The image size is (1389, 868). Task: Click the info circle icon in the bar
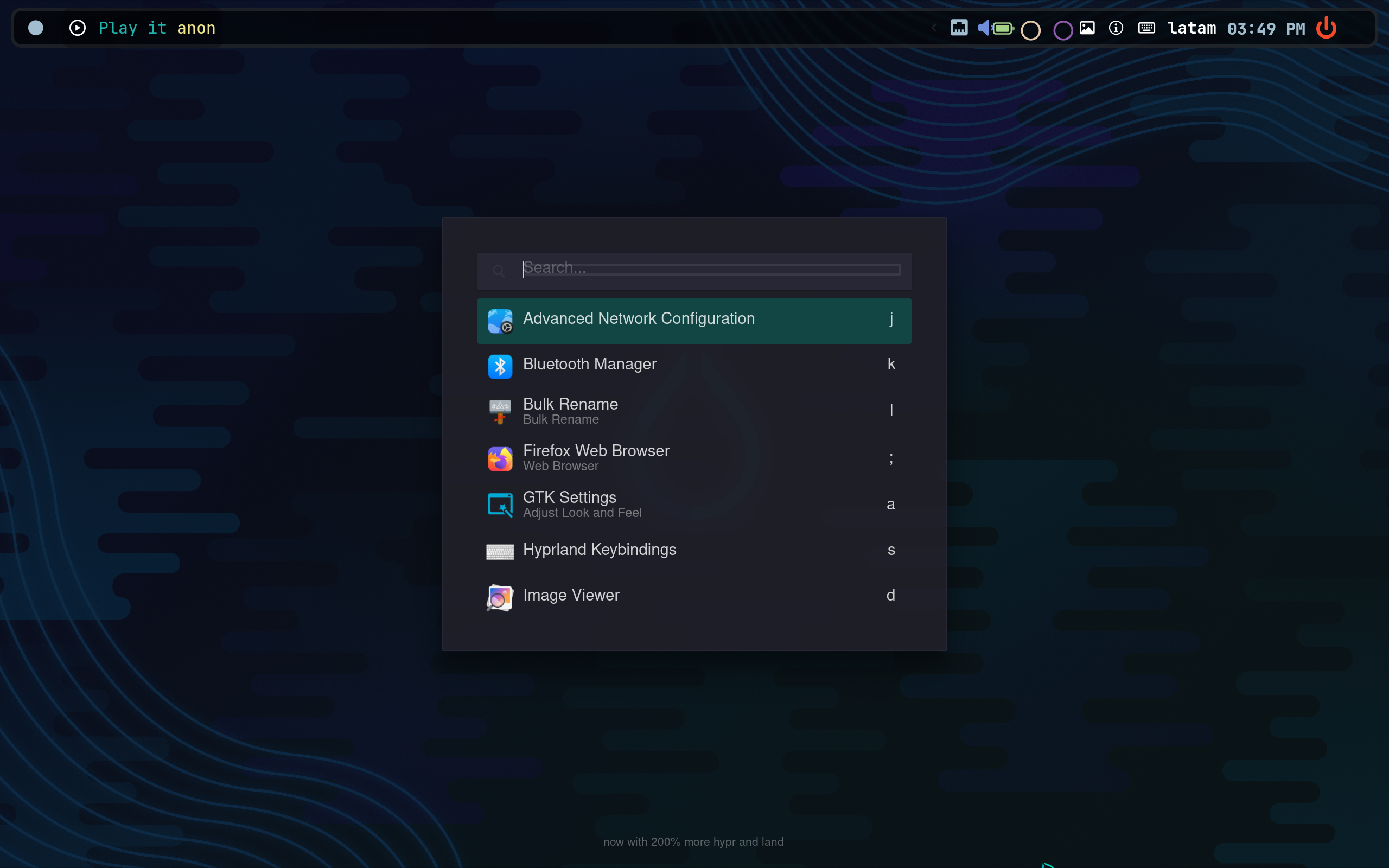pyautogui.click(x=1116, y=28)
